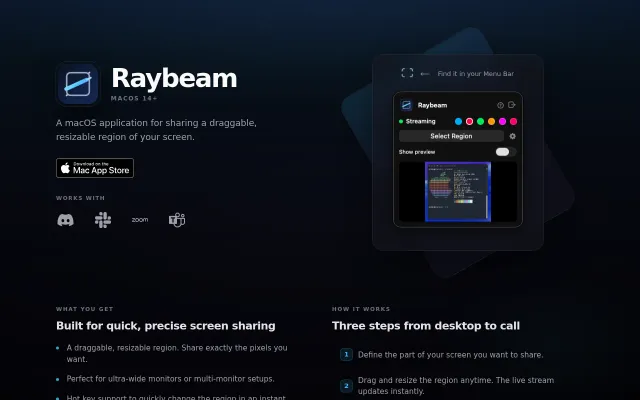Click the HOW IT WORKS label
Viewport: 640px width, 400px height.
361,309
